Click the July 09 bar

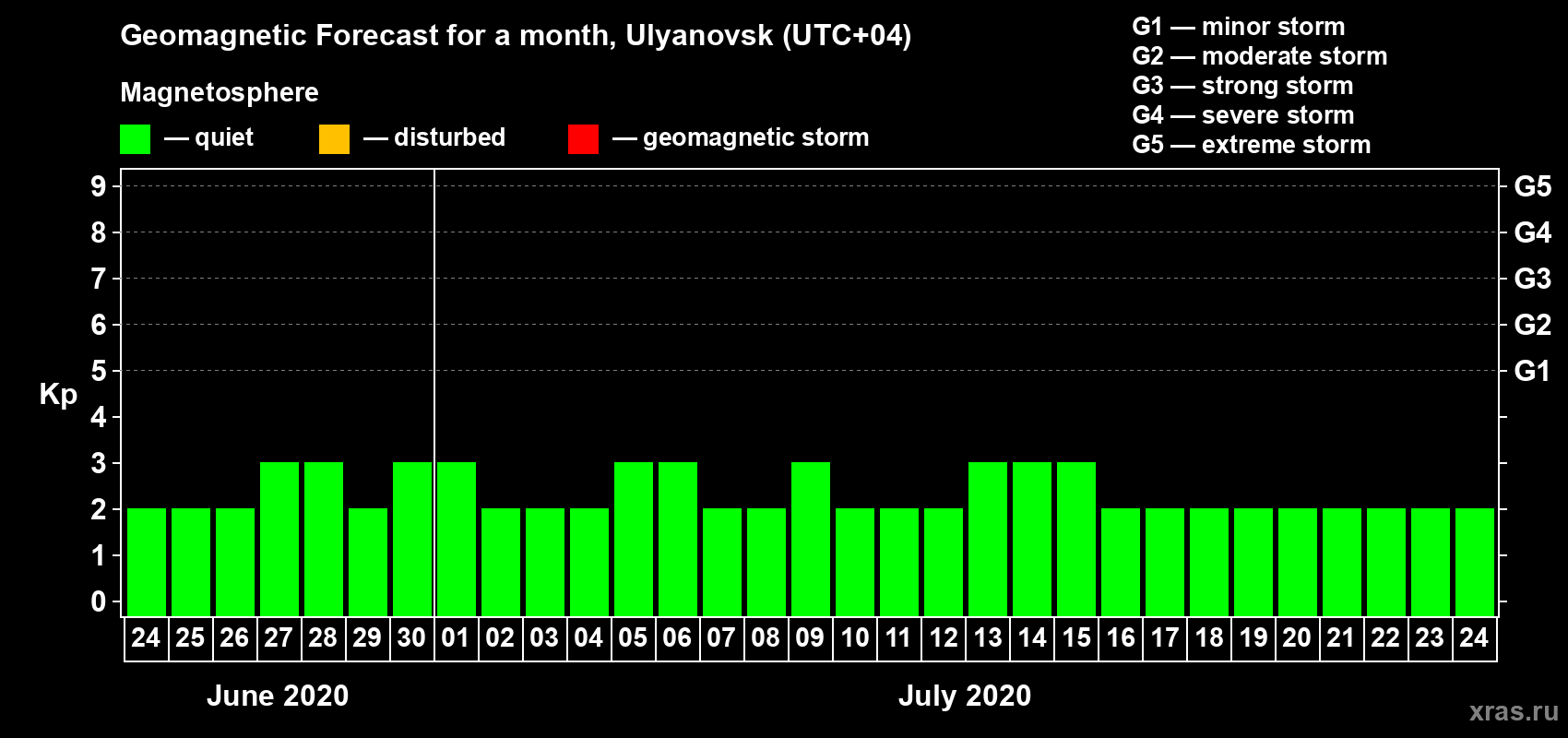click(x=811, y=539)
